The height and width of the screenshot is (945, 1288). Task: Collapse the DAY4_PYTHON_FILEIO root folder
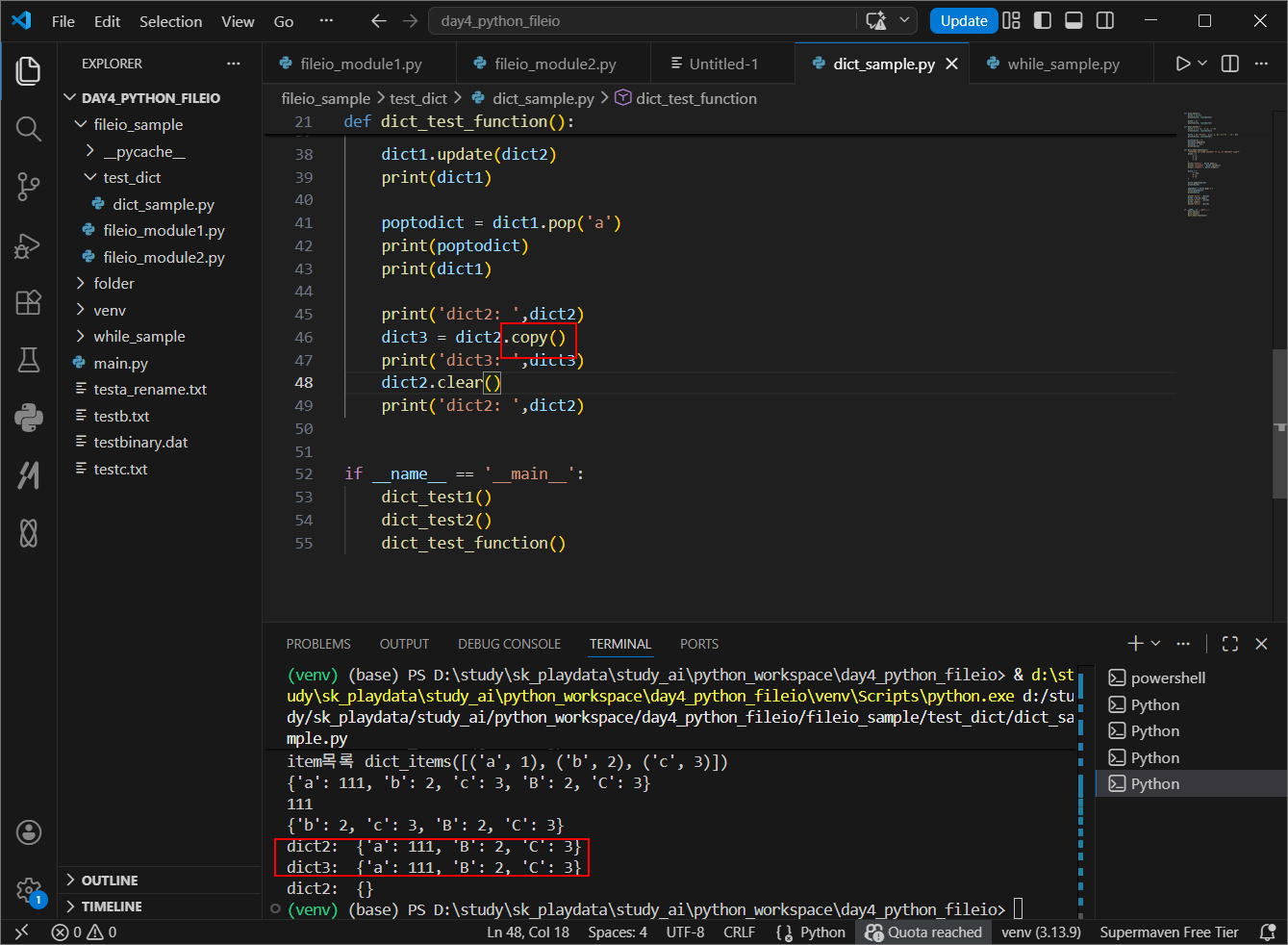pyautogui.click(x=70, y=98)
